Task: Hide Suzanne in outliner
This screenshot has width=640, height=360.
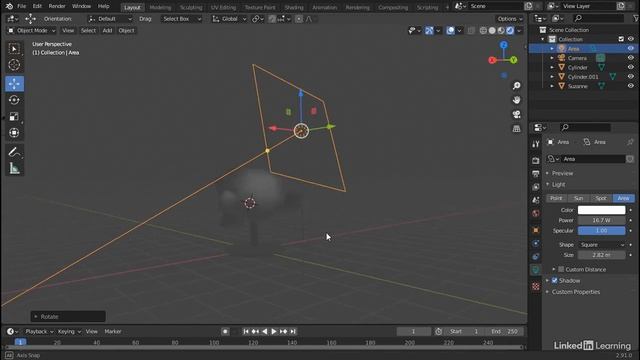Action: coord(631,86)
